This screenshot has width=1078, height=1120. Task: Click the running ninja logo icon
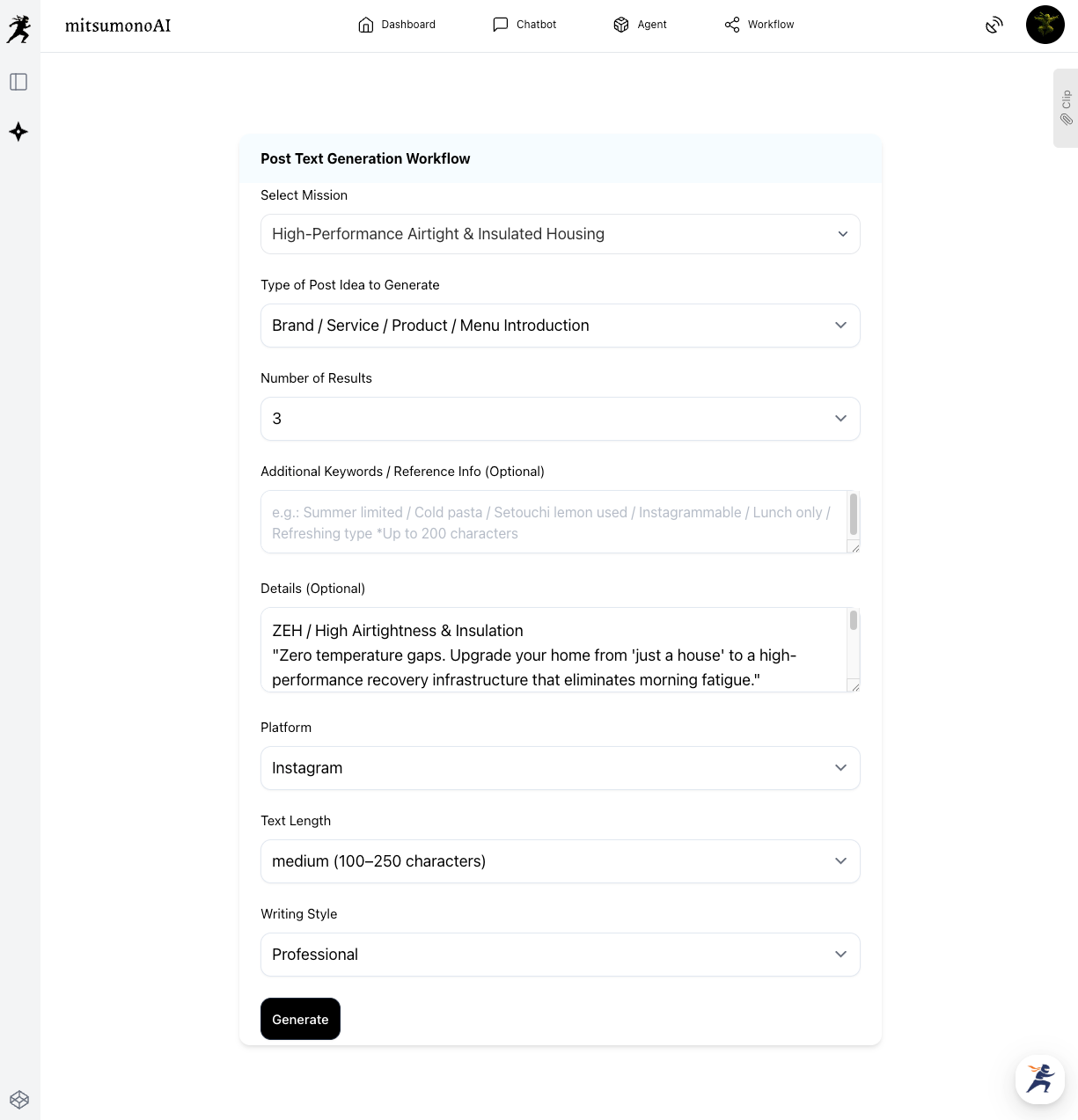click(18, 29)
